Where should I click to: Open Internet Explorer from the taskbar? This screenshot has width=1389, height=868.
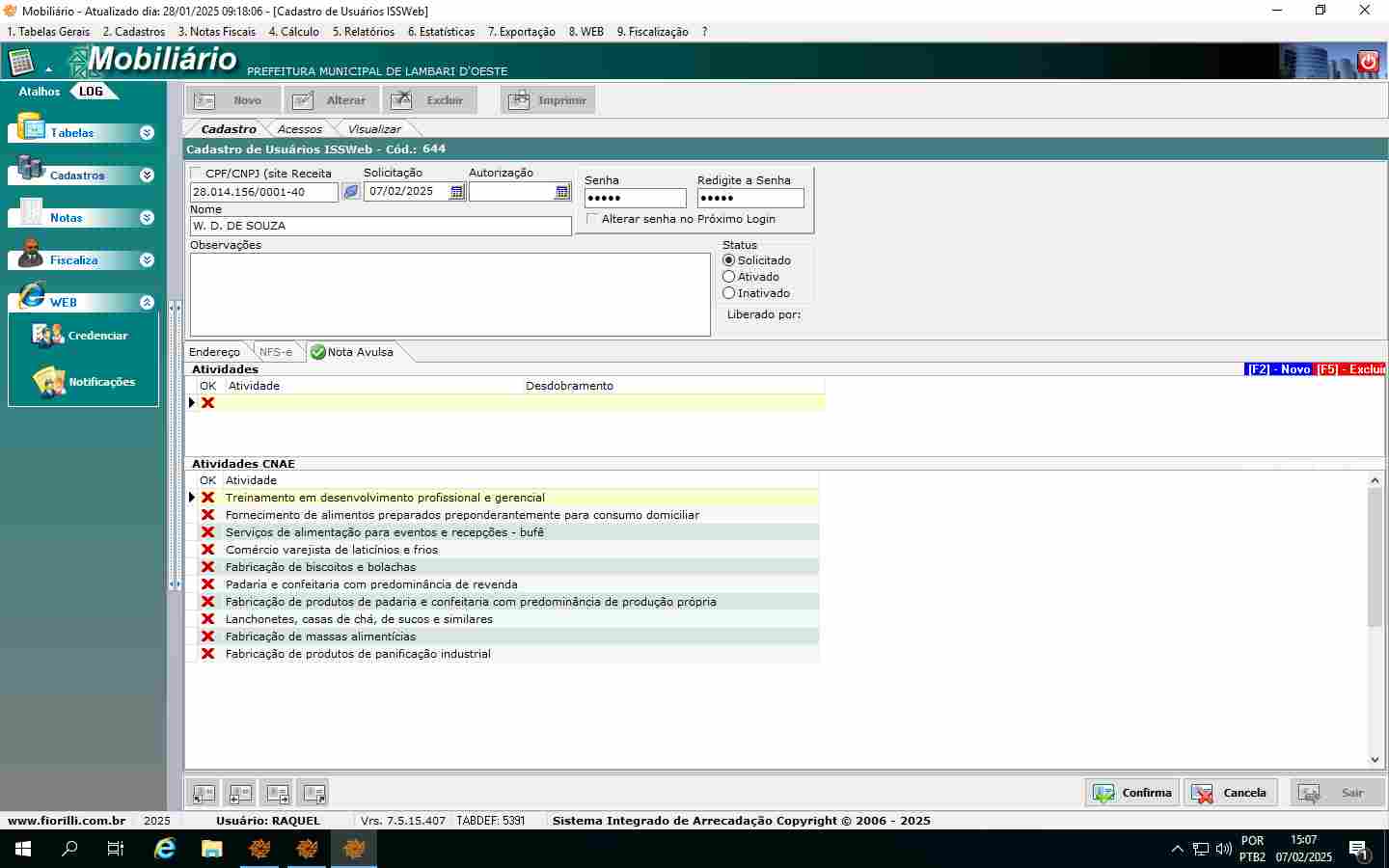coord(165,849)
